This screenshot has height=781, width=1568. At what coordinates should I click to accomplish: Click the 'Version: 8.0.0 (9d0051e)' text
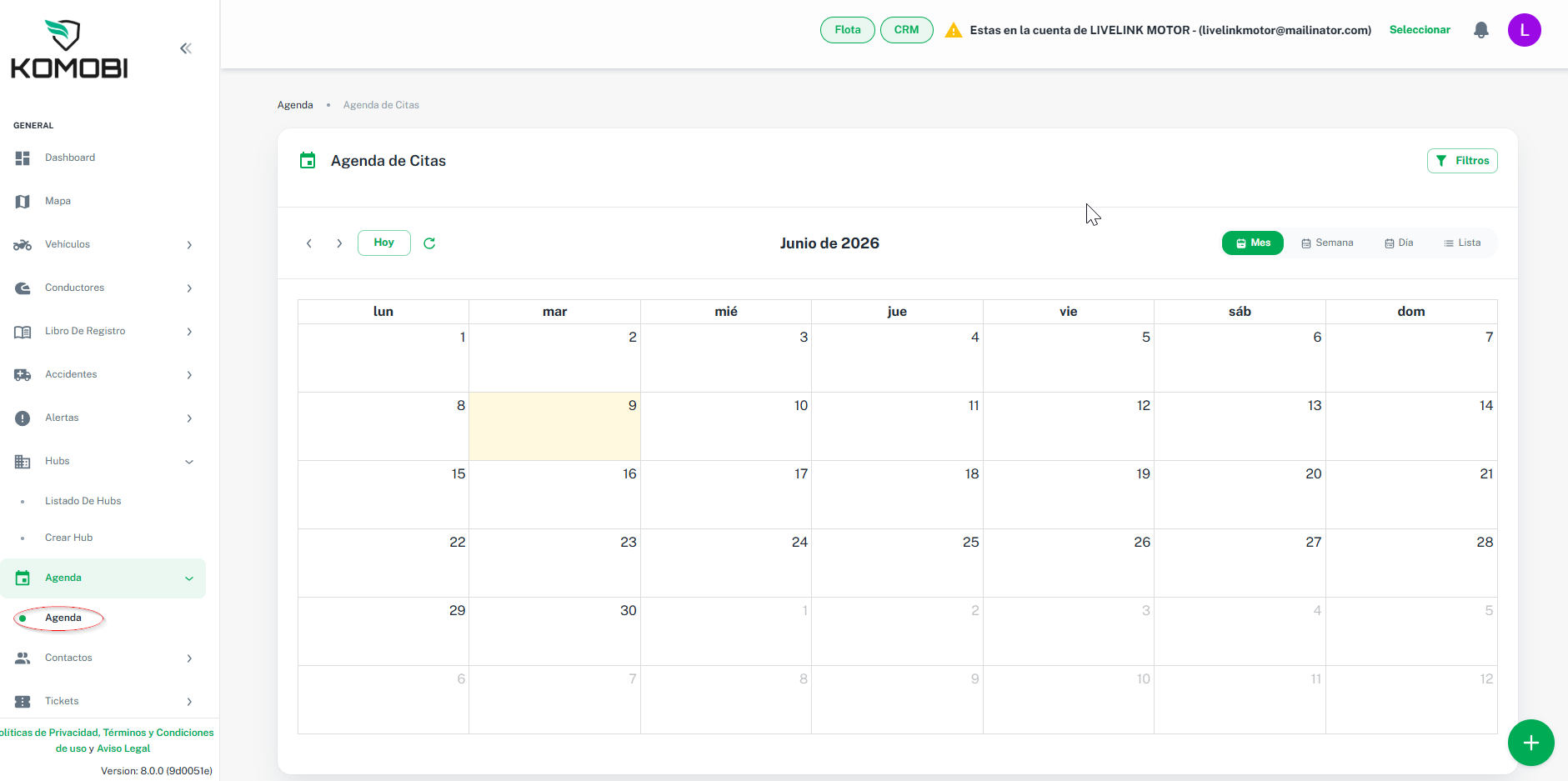[157, 771]
